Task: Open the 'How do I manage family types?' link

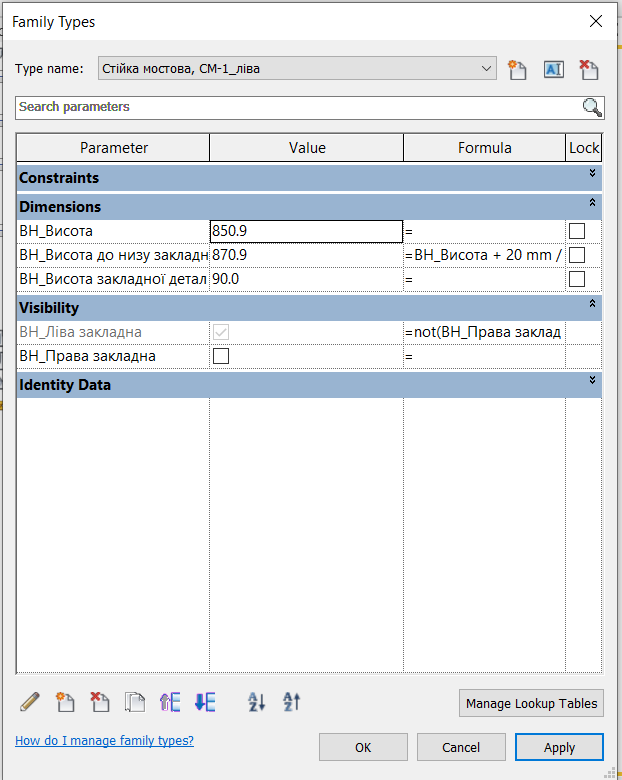Action: (104, 741)
